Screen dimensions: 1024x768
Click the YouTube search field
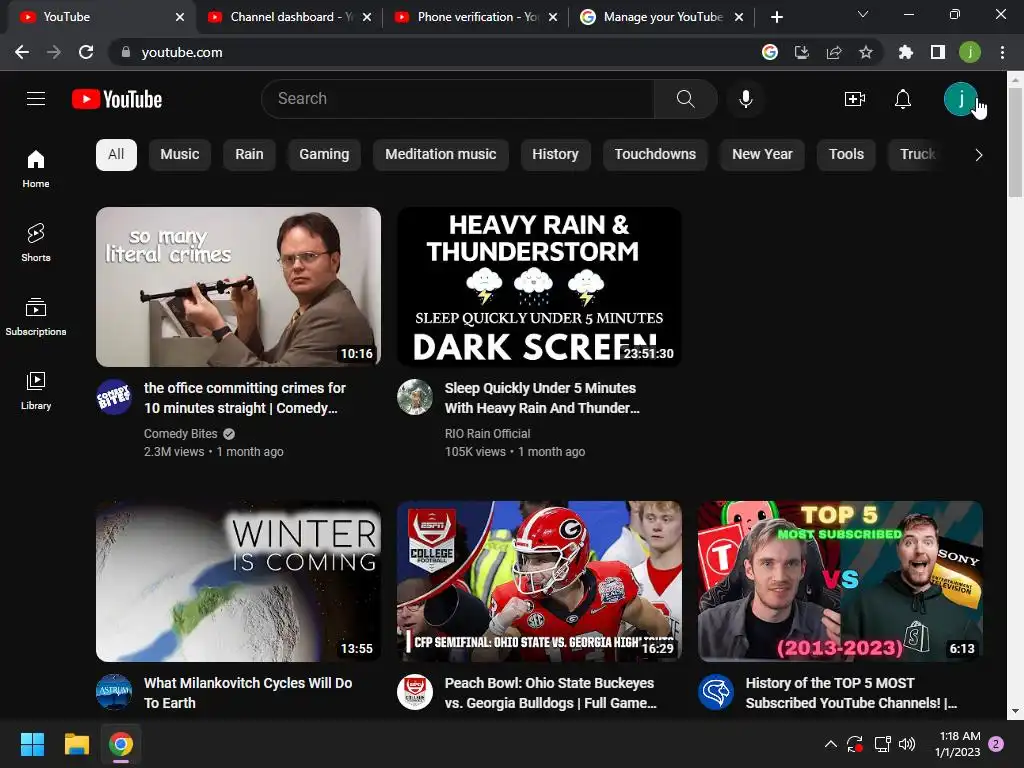click(458, 99)
